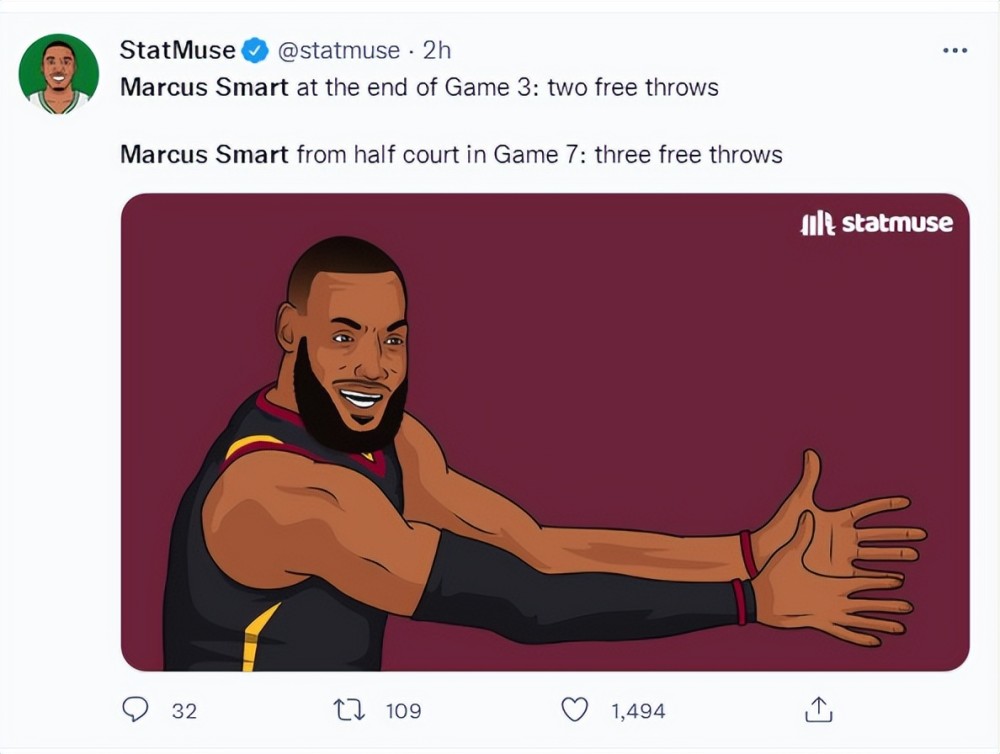Click the like count 1,494

tap(638, 711)
